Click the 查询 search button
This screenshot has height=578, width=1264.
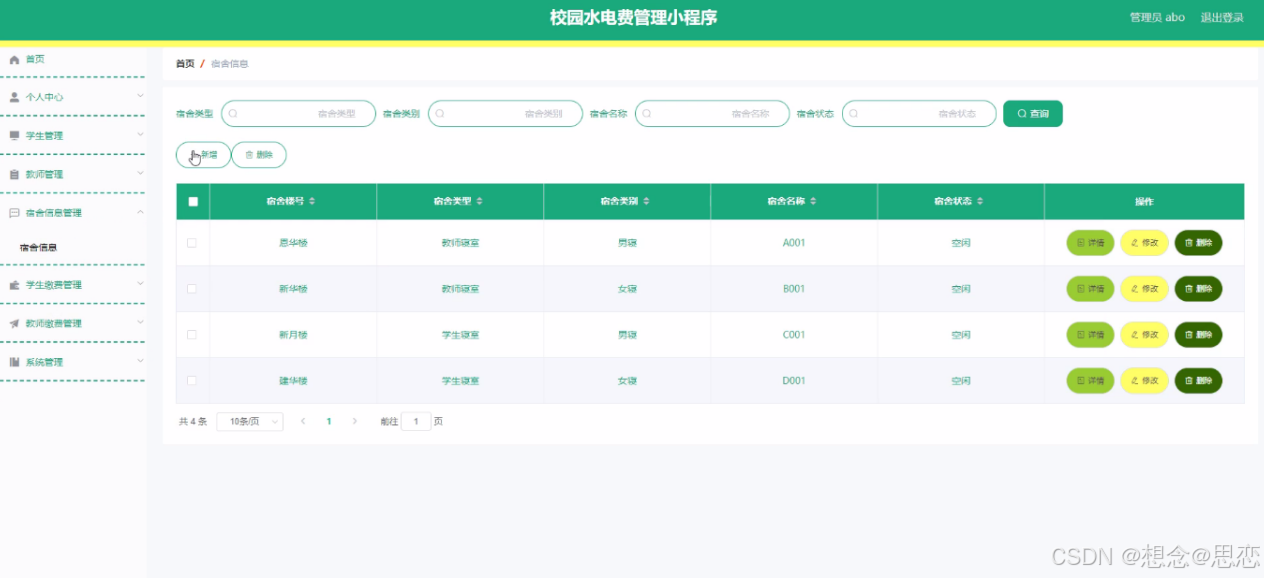tap(1033, 114)
